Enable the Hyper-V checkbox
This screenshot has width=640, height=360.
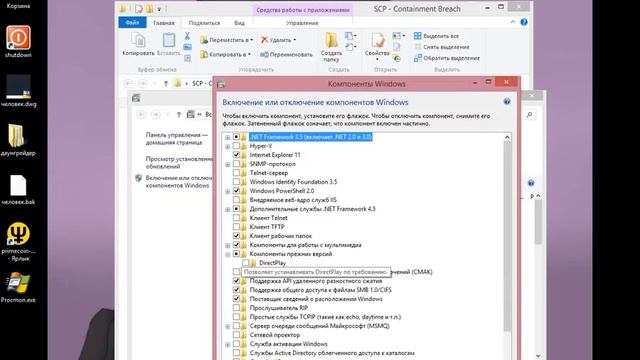(236, 146)
